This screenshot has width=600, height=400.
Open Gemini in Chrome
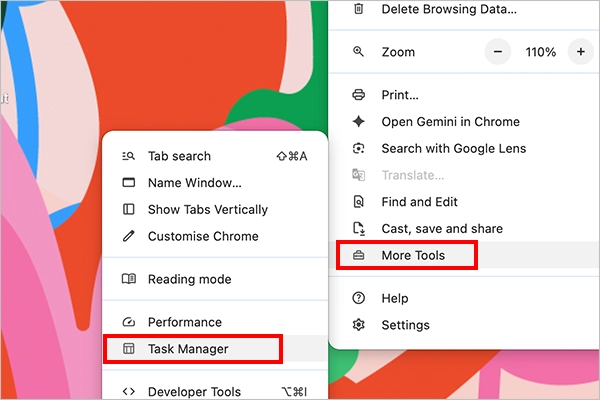click(464, 121)
